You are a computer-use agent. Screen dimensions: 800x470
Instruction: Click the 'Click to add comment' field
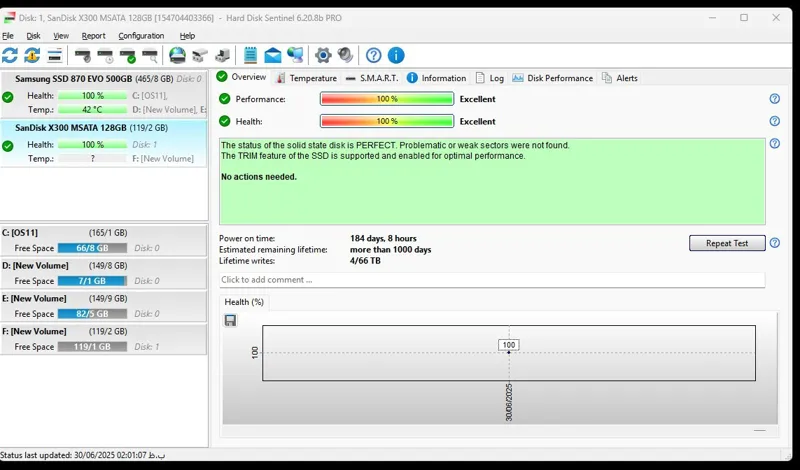coord(491,280)
